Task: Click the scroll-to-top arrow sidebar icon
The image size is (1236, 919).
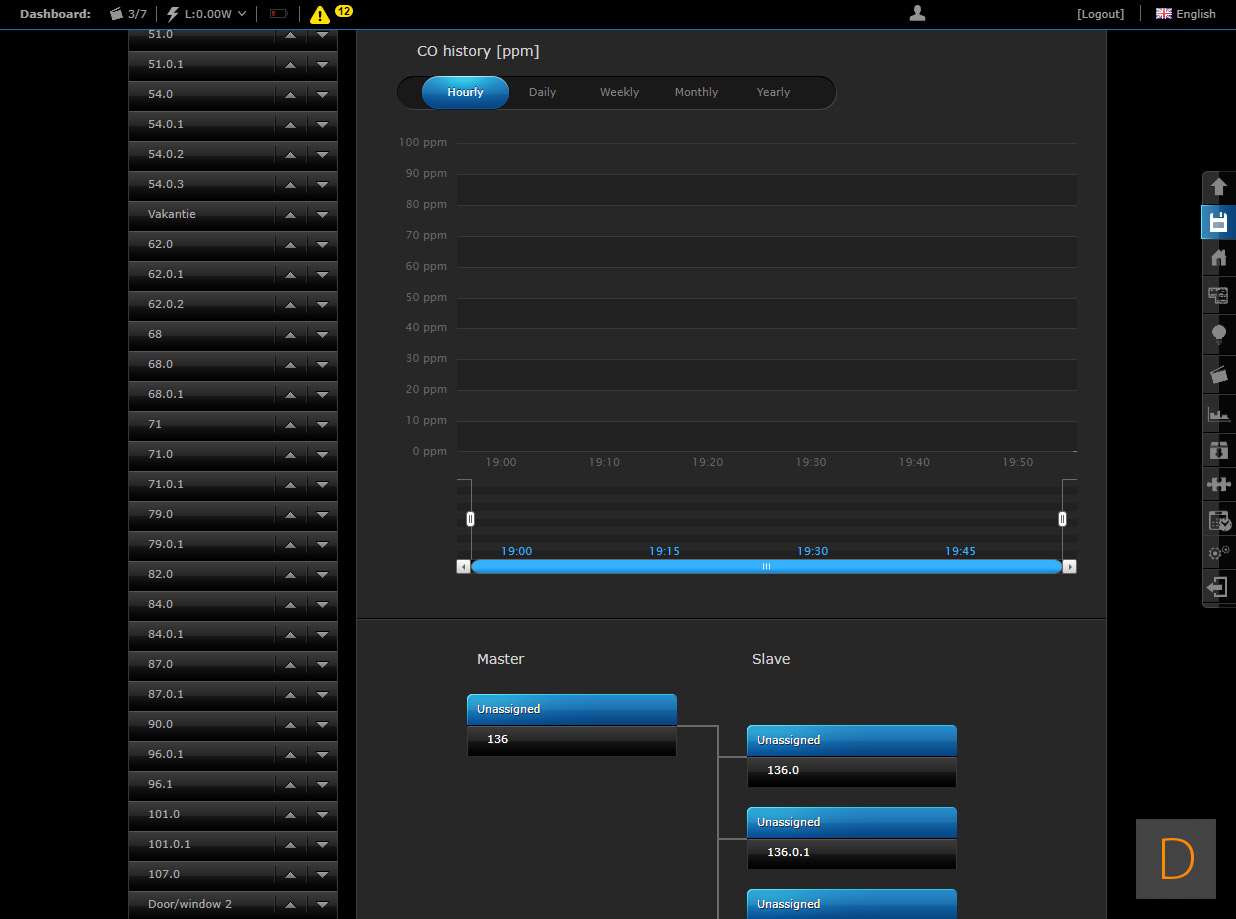Action: (1218, 187)
